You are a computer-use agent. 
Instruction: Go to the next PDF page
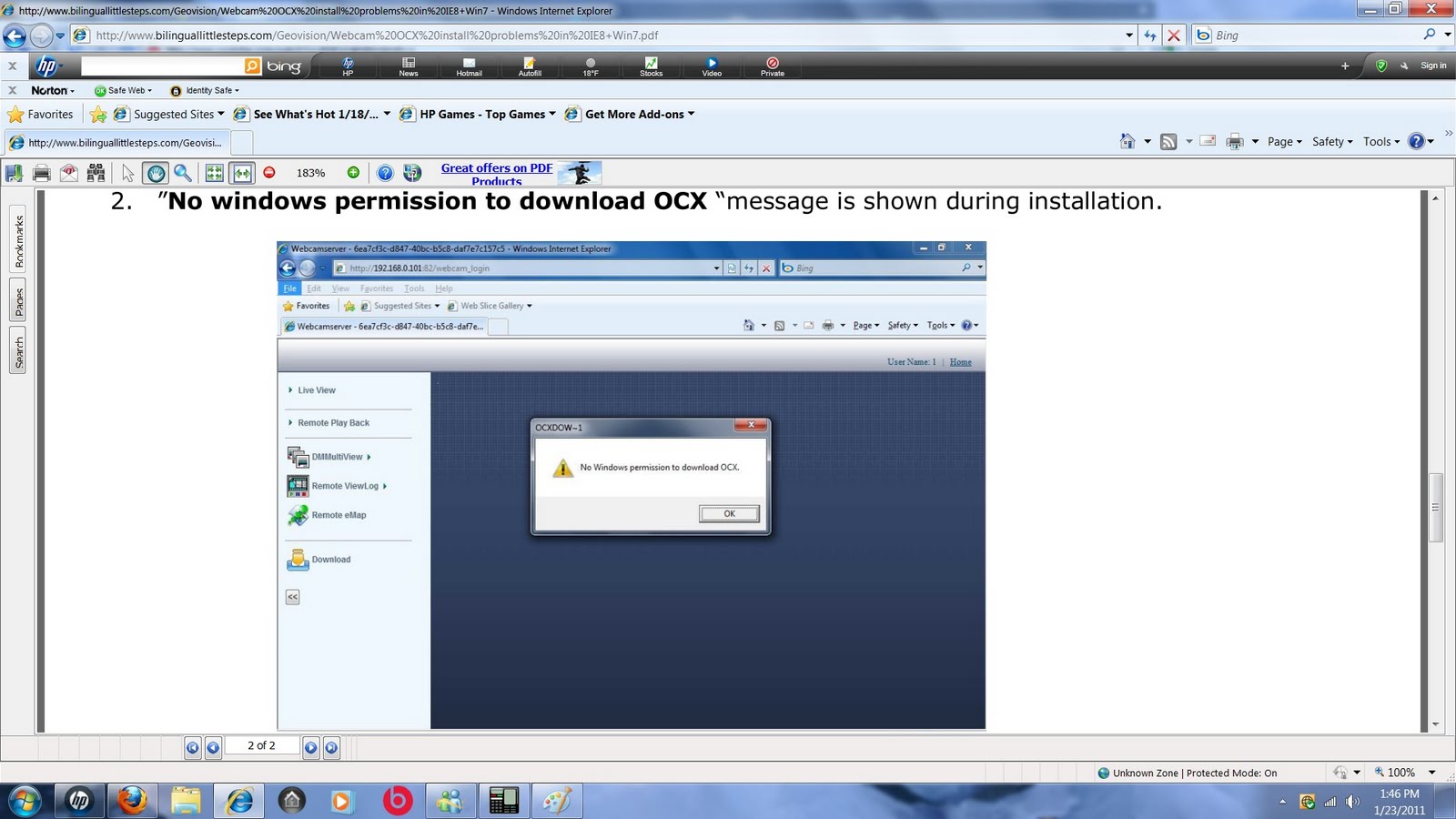tap(311, 748)
